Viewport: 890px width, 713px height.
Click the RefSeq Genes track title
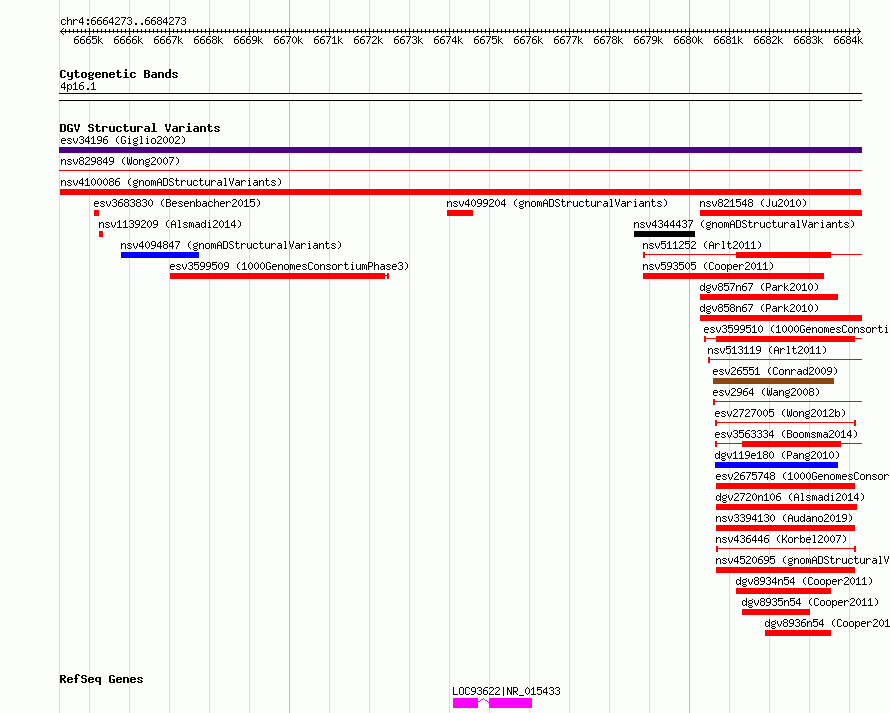[101, 680]
